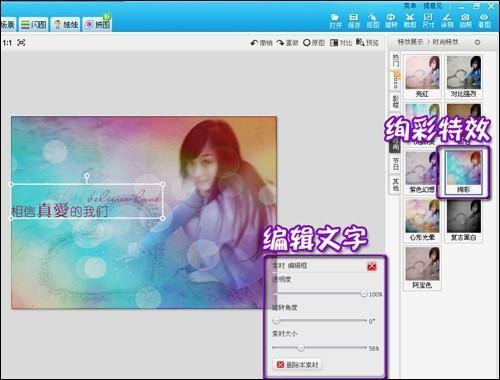Image resolution: width=500 pixels, height=380 pixels.
Task: Redo with the 重做 arrow button
Action: click(x=287, y=43)
